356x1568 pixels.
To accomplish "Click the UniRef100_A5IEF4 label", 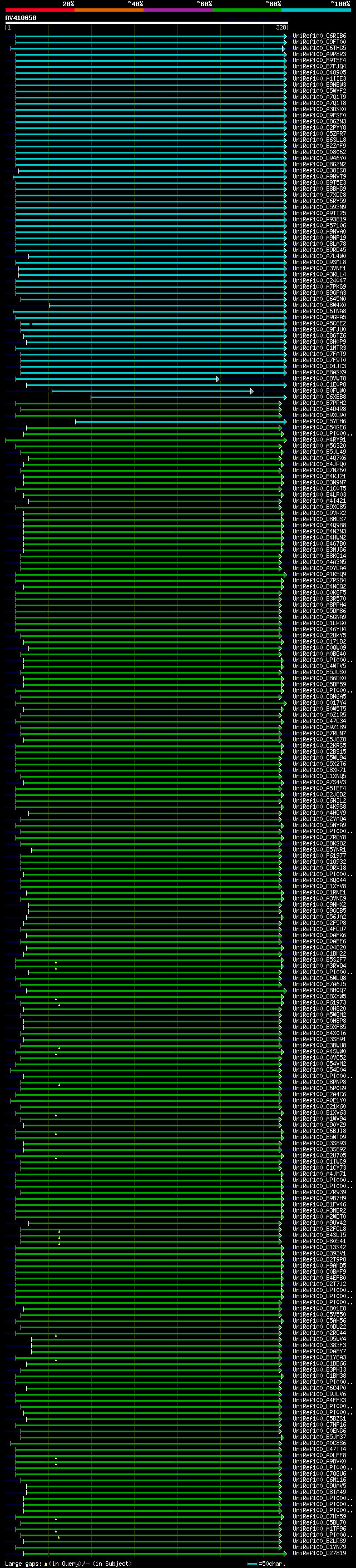I will tap(319, 788).
